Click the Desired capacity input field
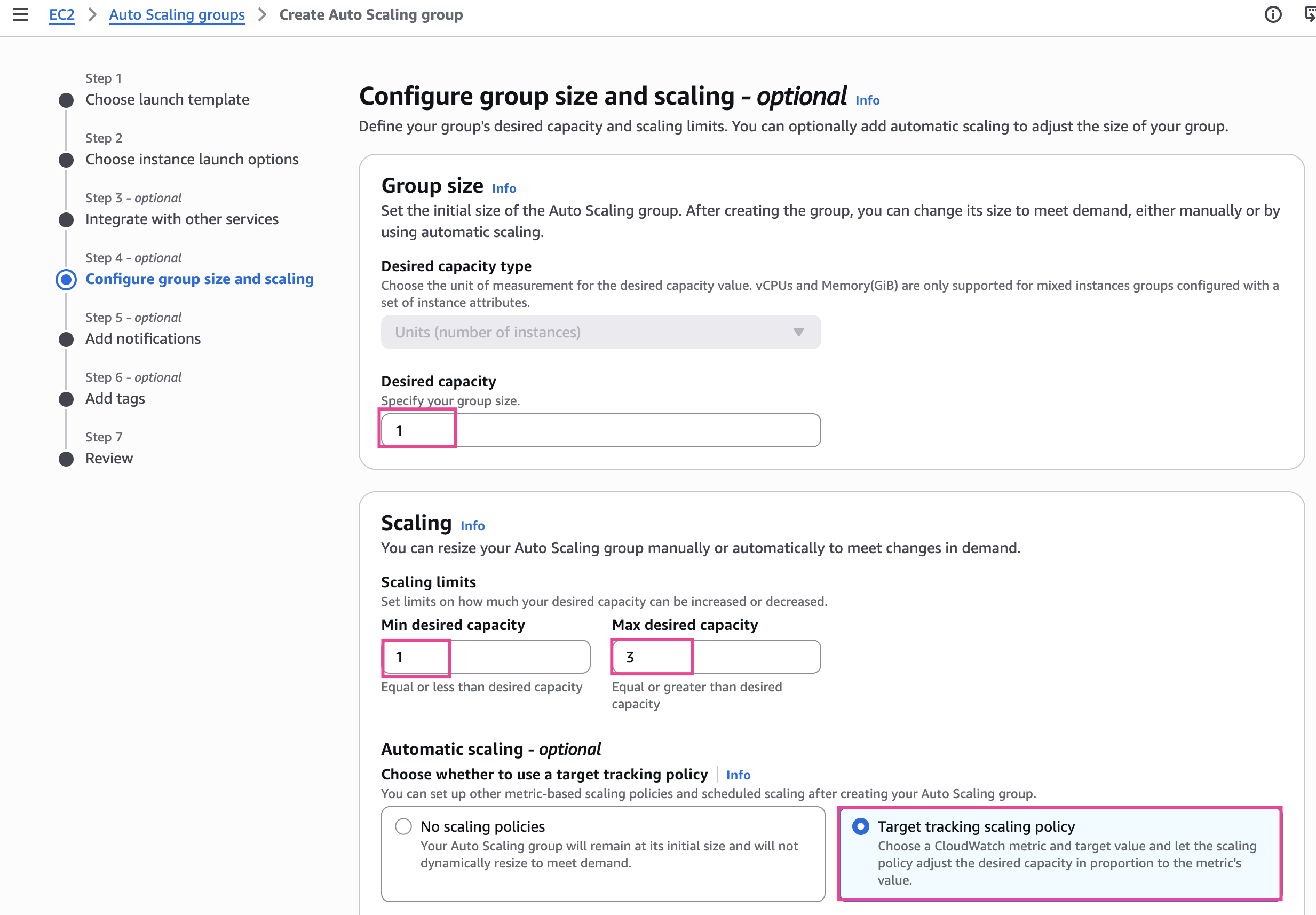Screen dimensions: 1316x915 [x=600, y=431]
